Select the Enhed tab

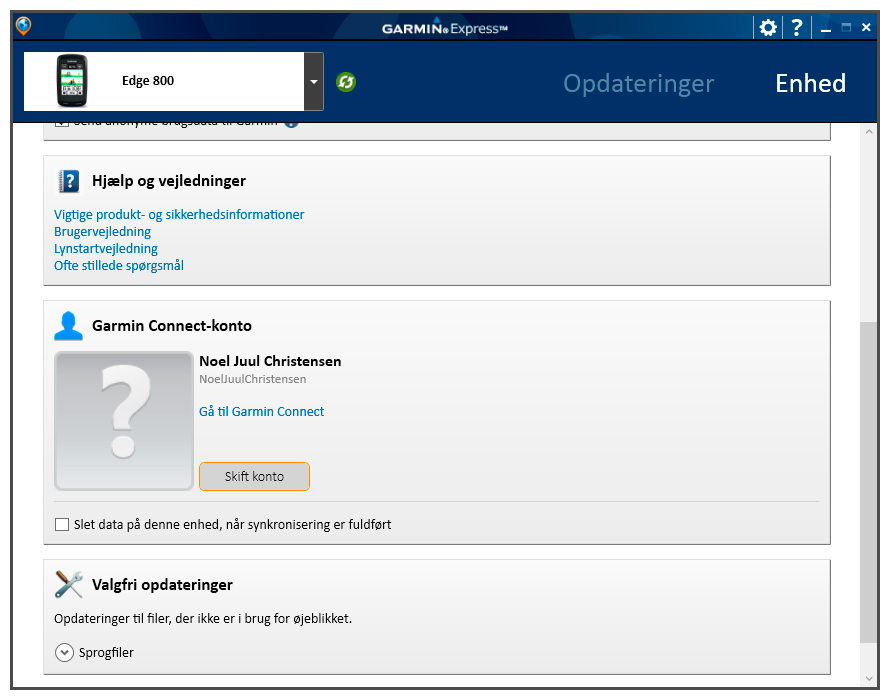[811, 83]
